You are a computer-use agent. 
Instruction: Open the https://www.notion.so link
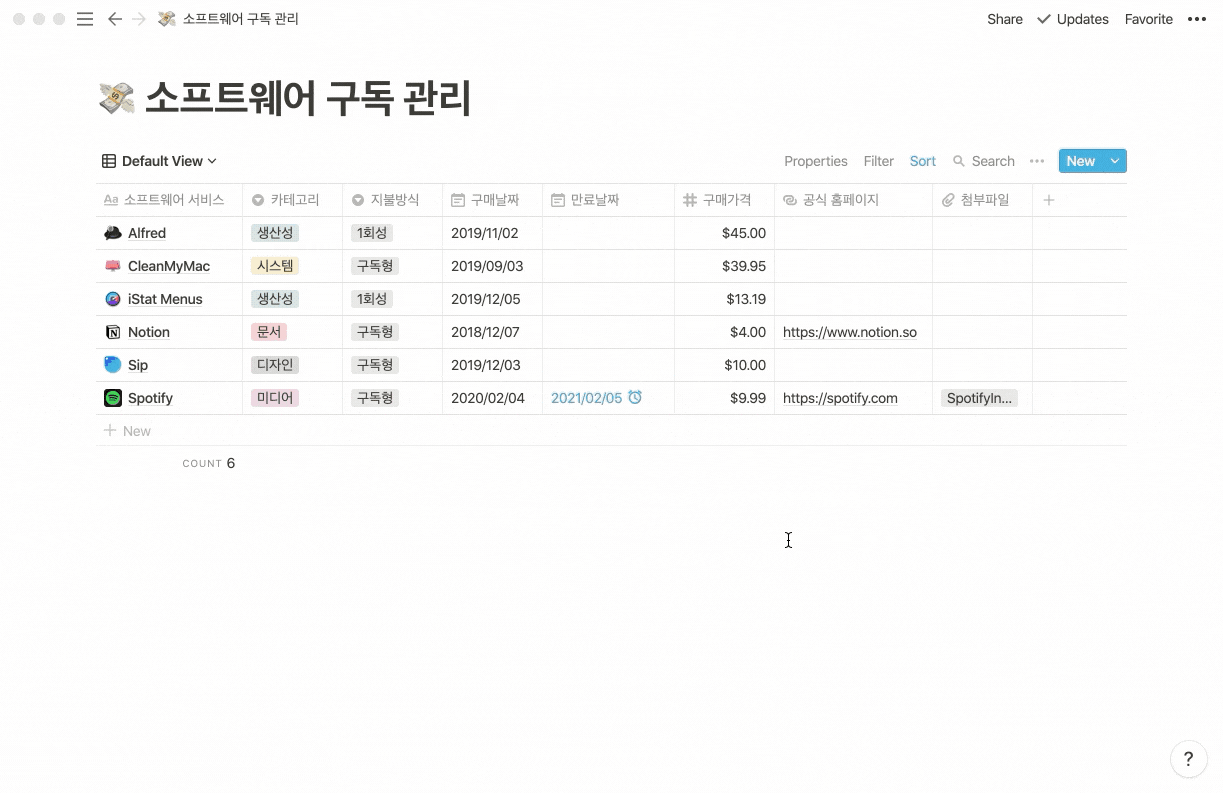(850, 332)
